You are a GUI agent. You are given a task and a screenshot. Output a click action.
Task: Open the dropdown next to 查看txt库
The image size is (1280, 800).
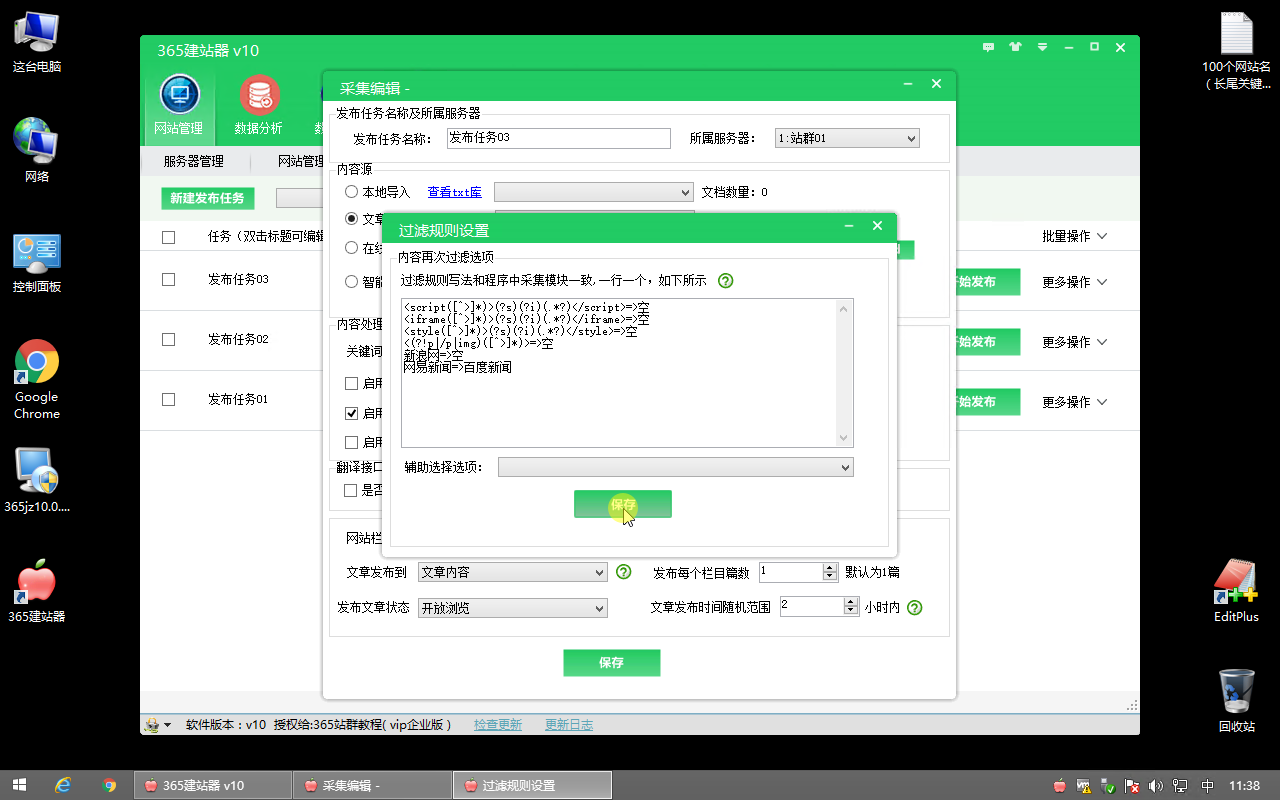point(594,192)
